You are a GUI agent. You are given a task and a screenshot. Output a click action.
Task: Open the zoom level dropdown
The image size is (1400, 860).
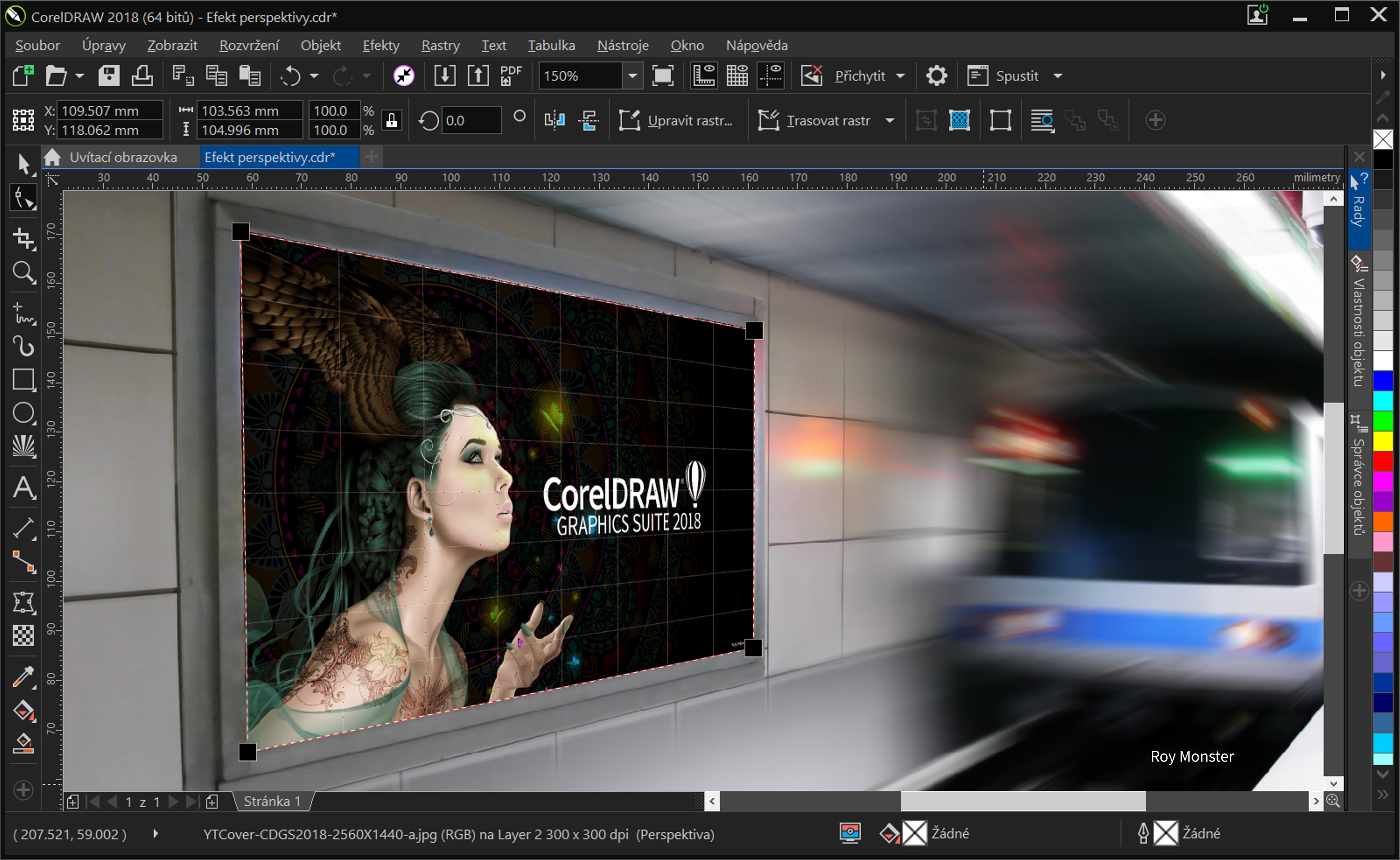(x=632, y=76)
